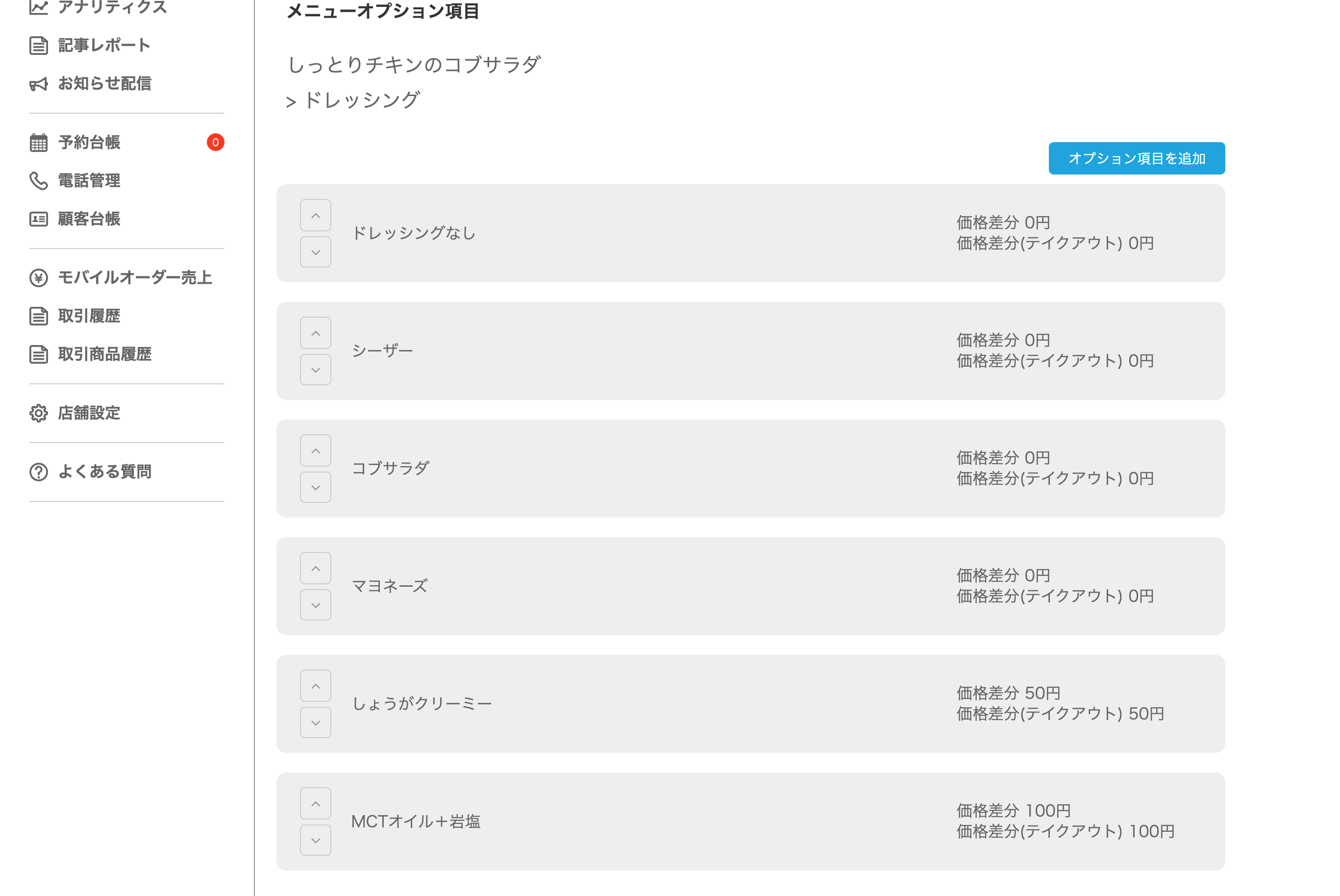This screenshot has width=1340, height=896.
Task: Click the 記事レポート document icon
Action: pos(38,45)
